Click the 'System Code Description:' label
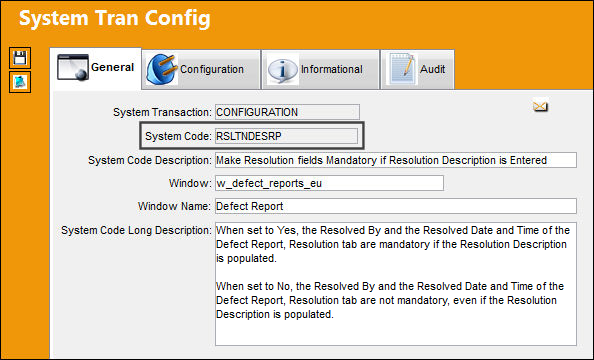The image size is (594, 360). (x=150, y=160)
